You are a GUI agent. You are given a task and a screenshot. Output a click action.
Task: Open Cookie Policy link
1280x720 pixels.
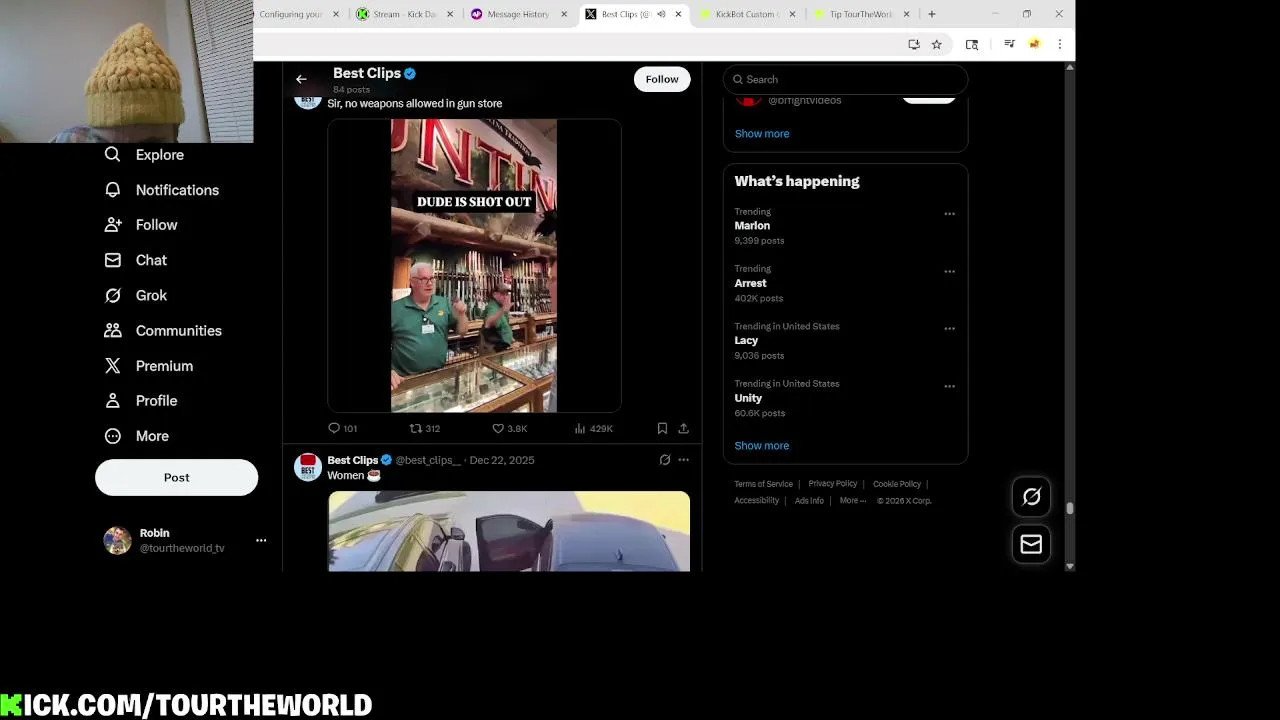pos(897,484)
